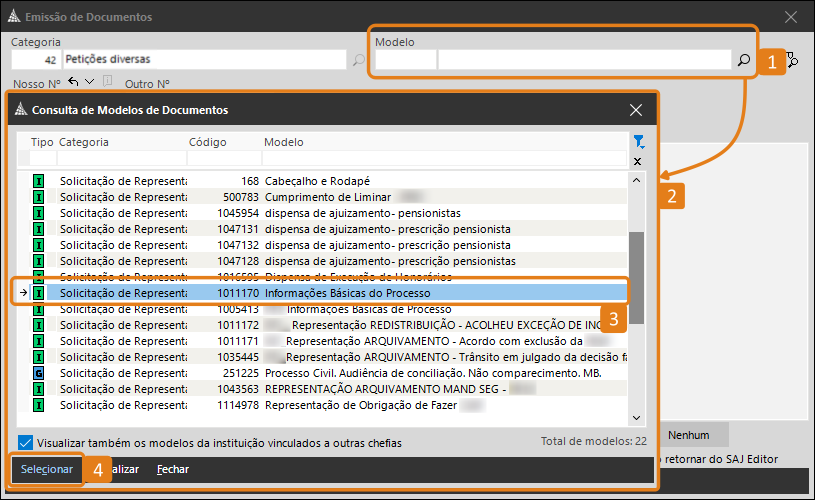Click the Tipo filter field in header

coord(43,157)
